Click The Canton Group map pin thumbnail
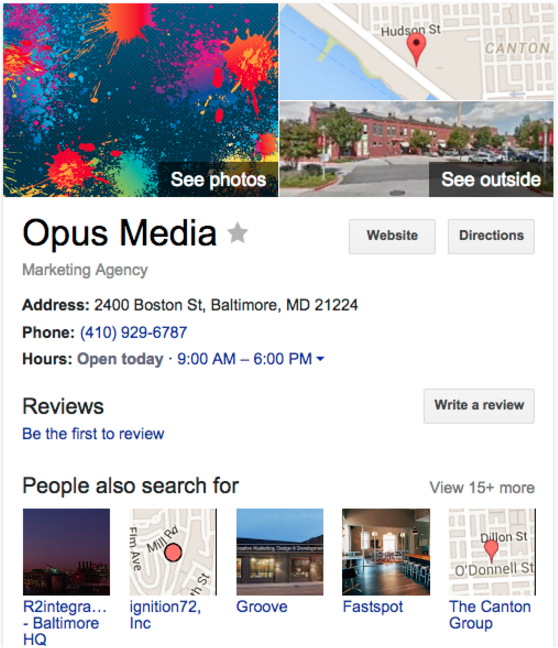This screenshot has width=558, height=648. [x=492, y=552]
